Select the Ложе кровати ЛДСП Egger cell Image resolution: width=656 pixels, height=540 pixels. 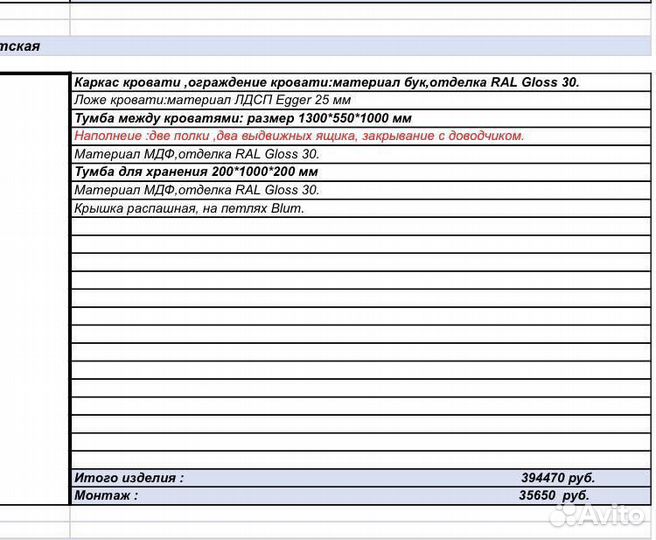point(212,100)
